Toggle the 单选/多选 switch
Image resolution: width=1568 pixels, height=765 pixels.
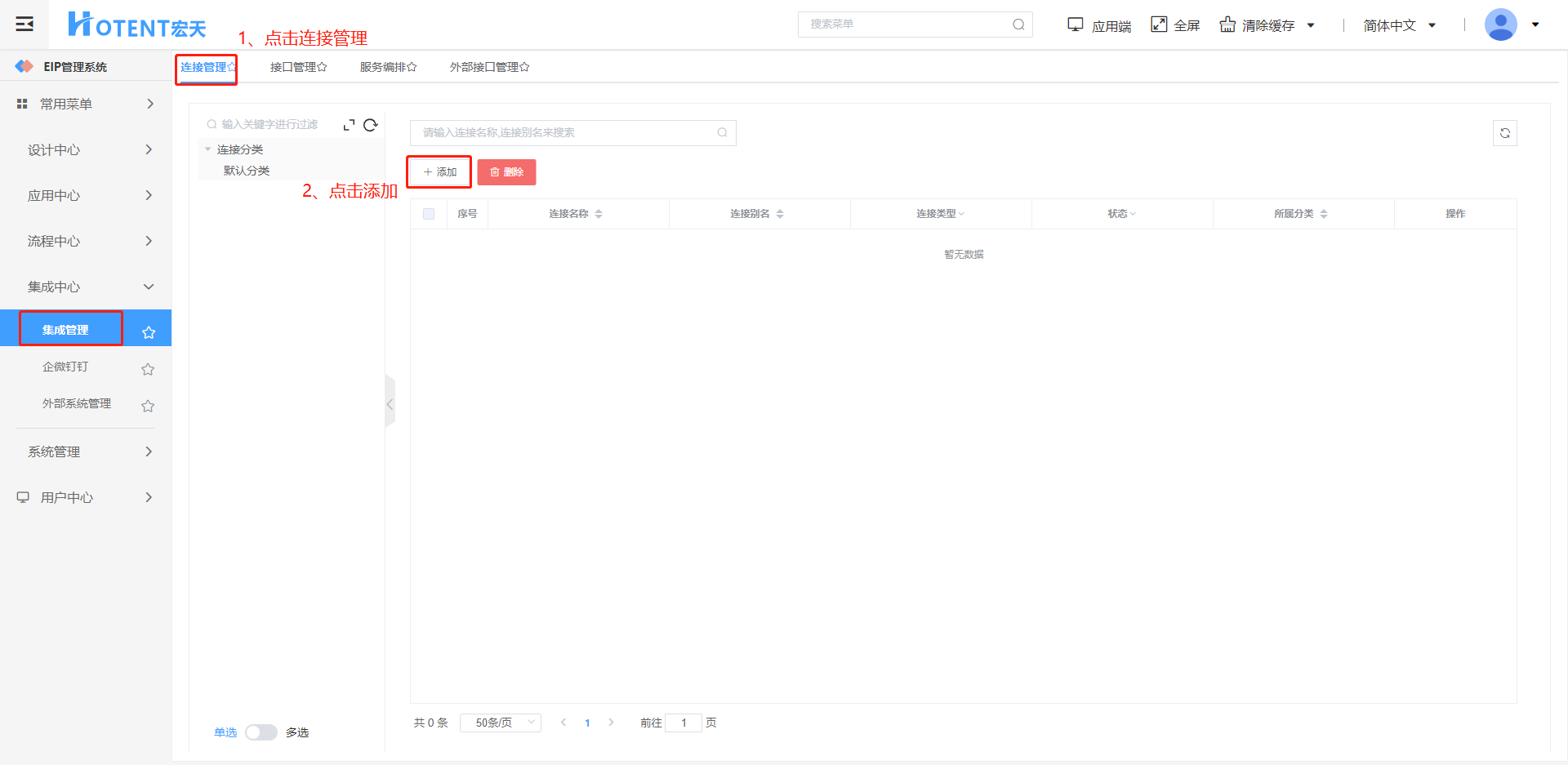pos(261,732)
